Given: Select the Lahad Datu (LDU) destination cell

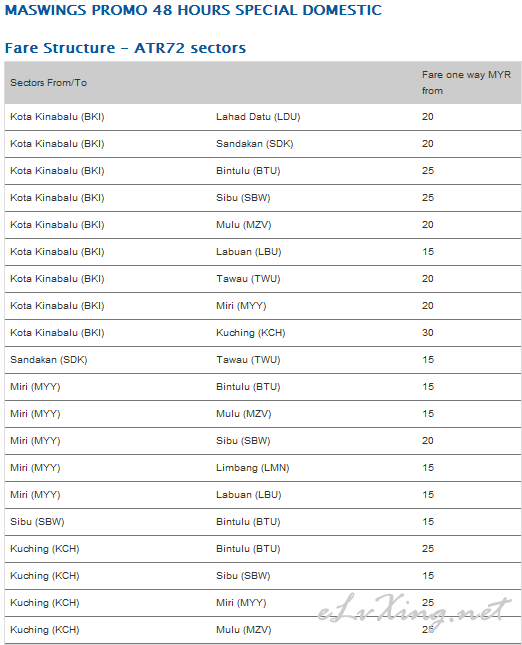Looking at the screenshot, I should tap(258, 117).
